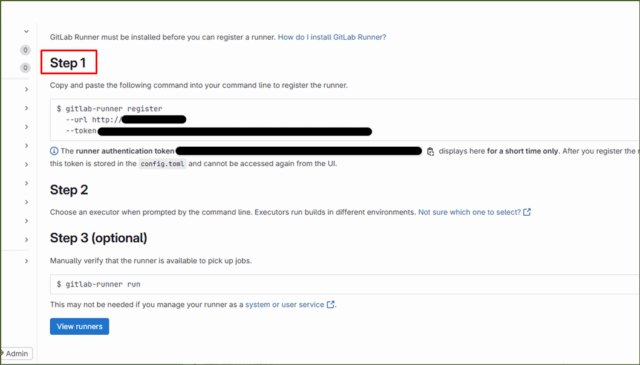Click the bold runner authentication token label
The width and height of the screenshot is (640, 365).
(125, 151)
